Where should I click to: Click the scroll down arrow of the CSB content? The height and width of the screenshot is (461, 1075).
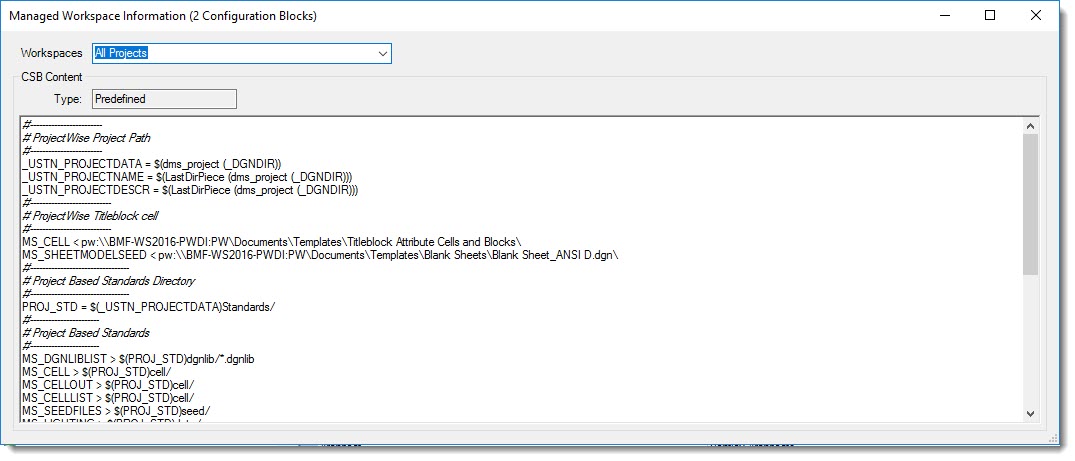pyautogui.click(x=1030, y=413)
